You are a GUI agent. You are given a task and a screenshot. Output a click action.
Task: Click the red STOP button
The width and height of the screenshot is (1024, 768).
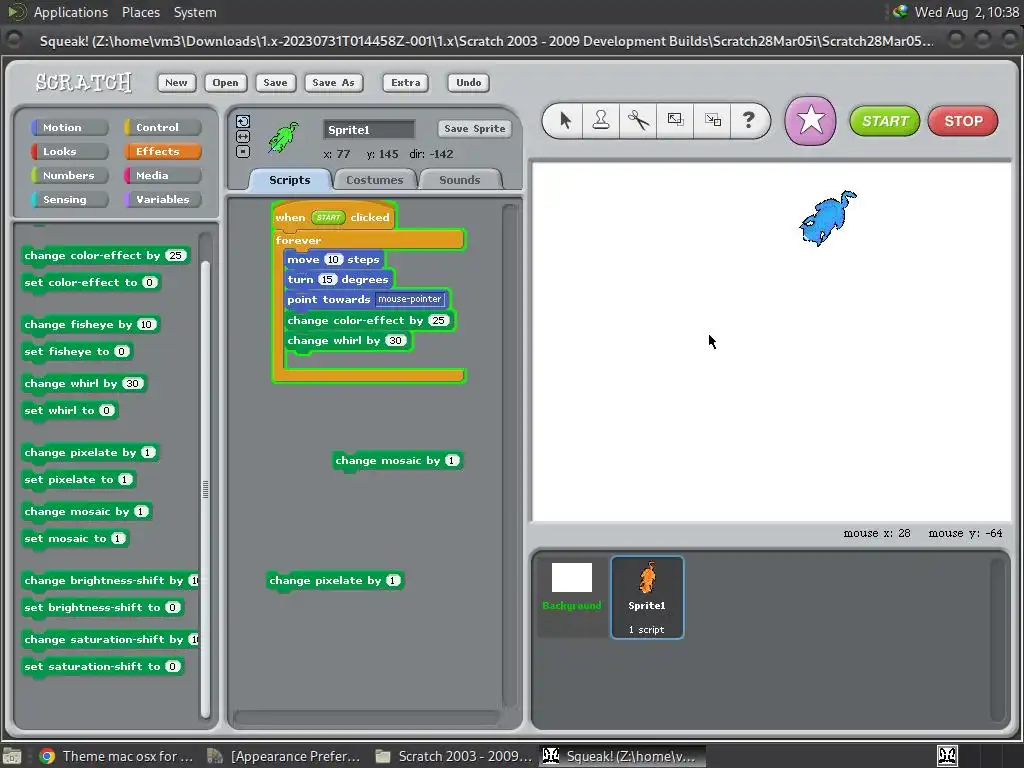[x=963, y=121]
